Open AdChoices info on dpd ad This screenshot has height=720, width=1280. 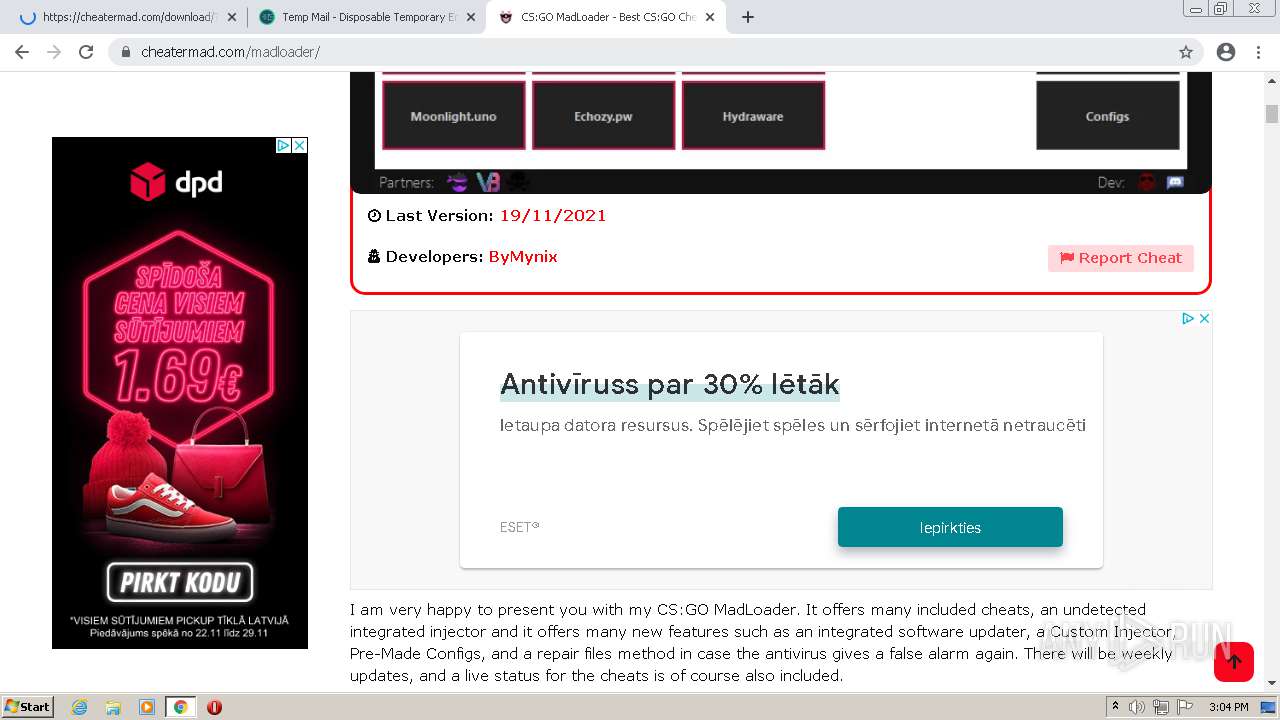[x=283, y=145]
